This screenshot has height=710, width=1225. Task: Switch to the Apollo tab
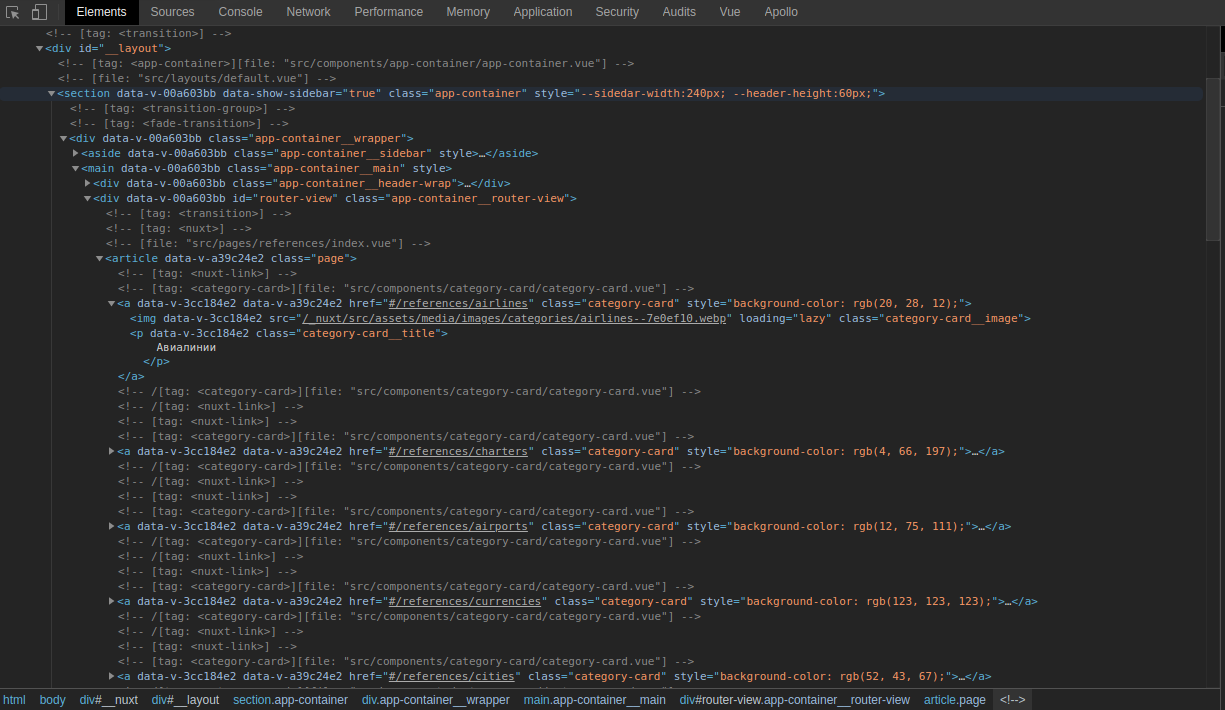coord(781,12)
